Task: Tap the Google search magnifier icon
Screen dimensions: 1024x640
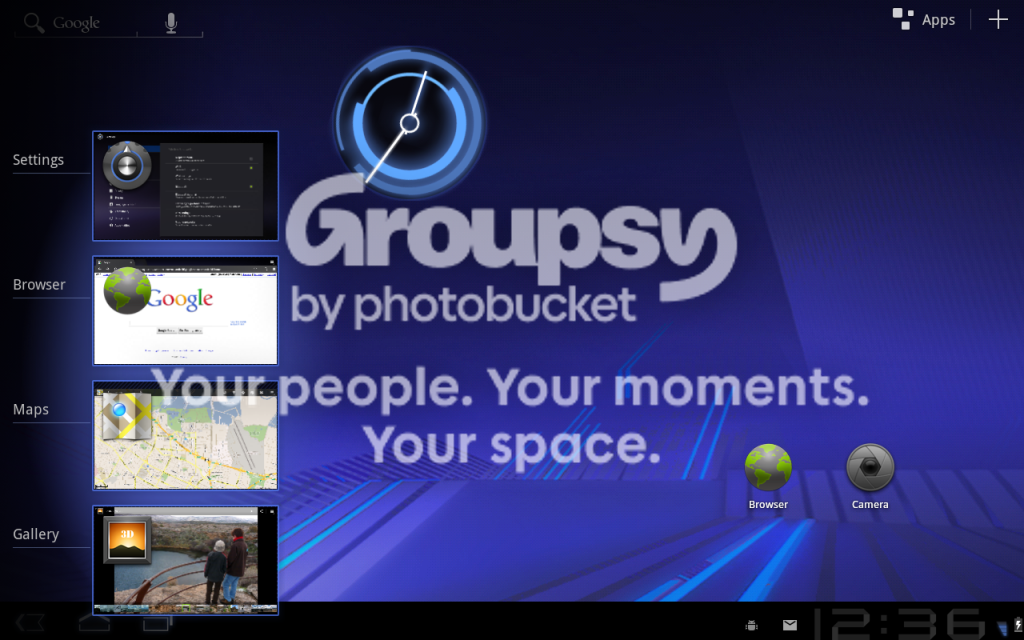Action: pyautogui.click(x=33, y=22)
